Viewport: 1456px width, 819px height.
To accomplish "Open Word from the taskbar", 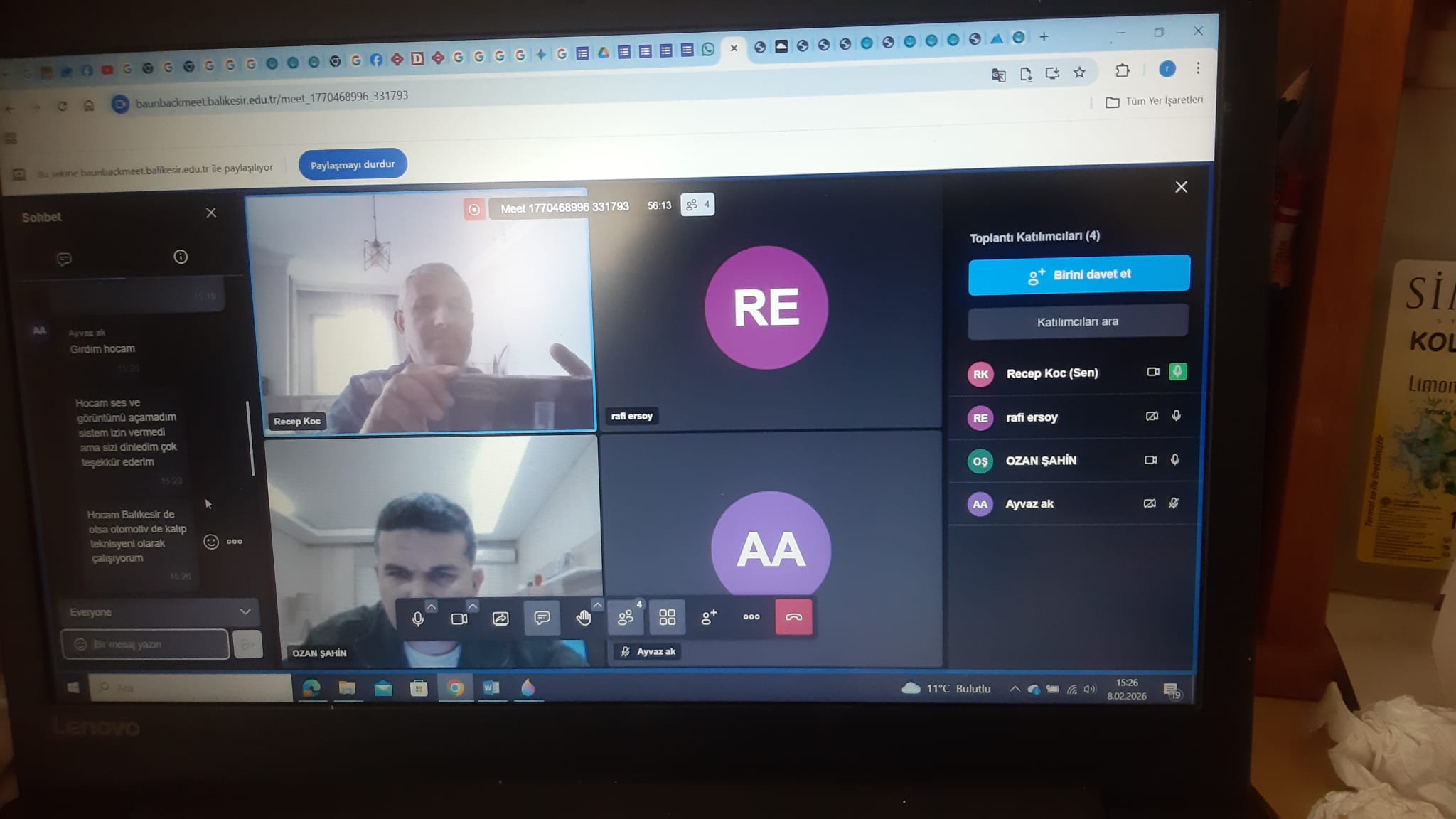I will point(491,687).
